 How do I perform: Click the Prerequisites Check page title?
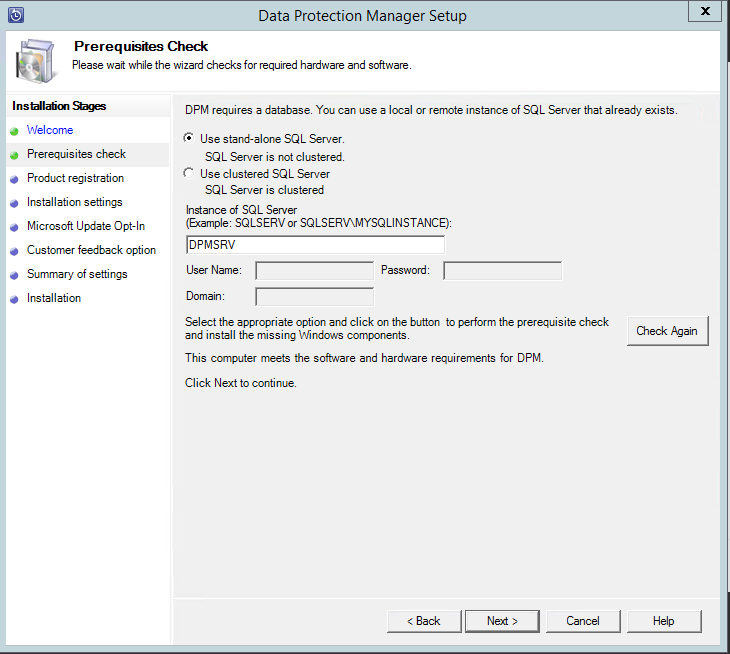(x=141, y=47)
